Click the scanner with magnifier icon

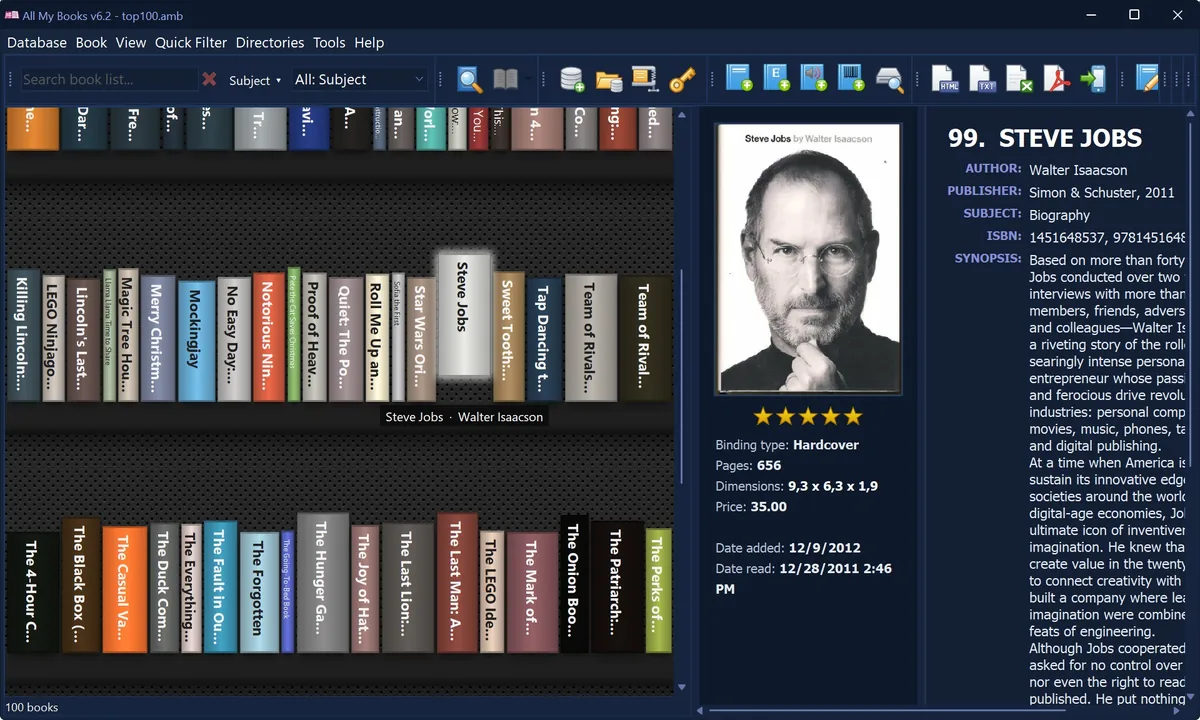[x=889, y=79]
